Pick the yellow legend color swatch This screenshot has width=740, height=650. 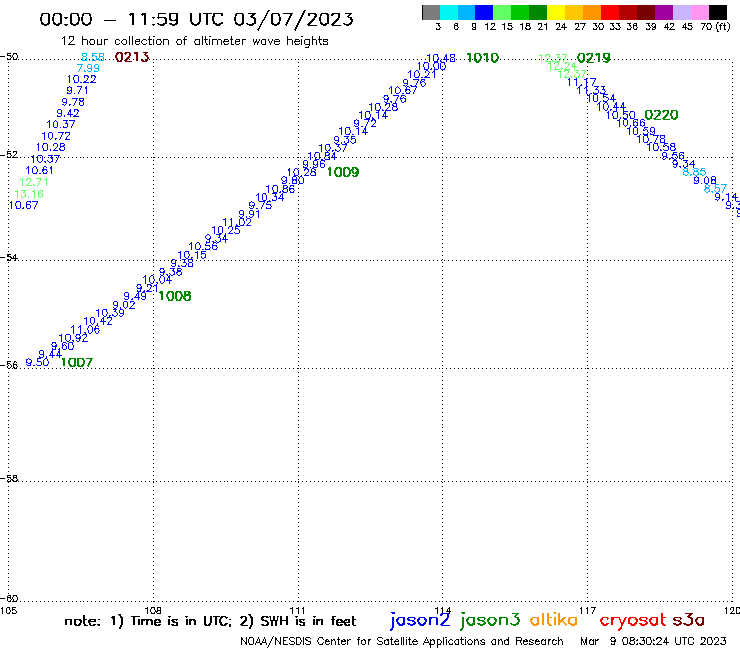tap(556, 12)
